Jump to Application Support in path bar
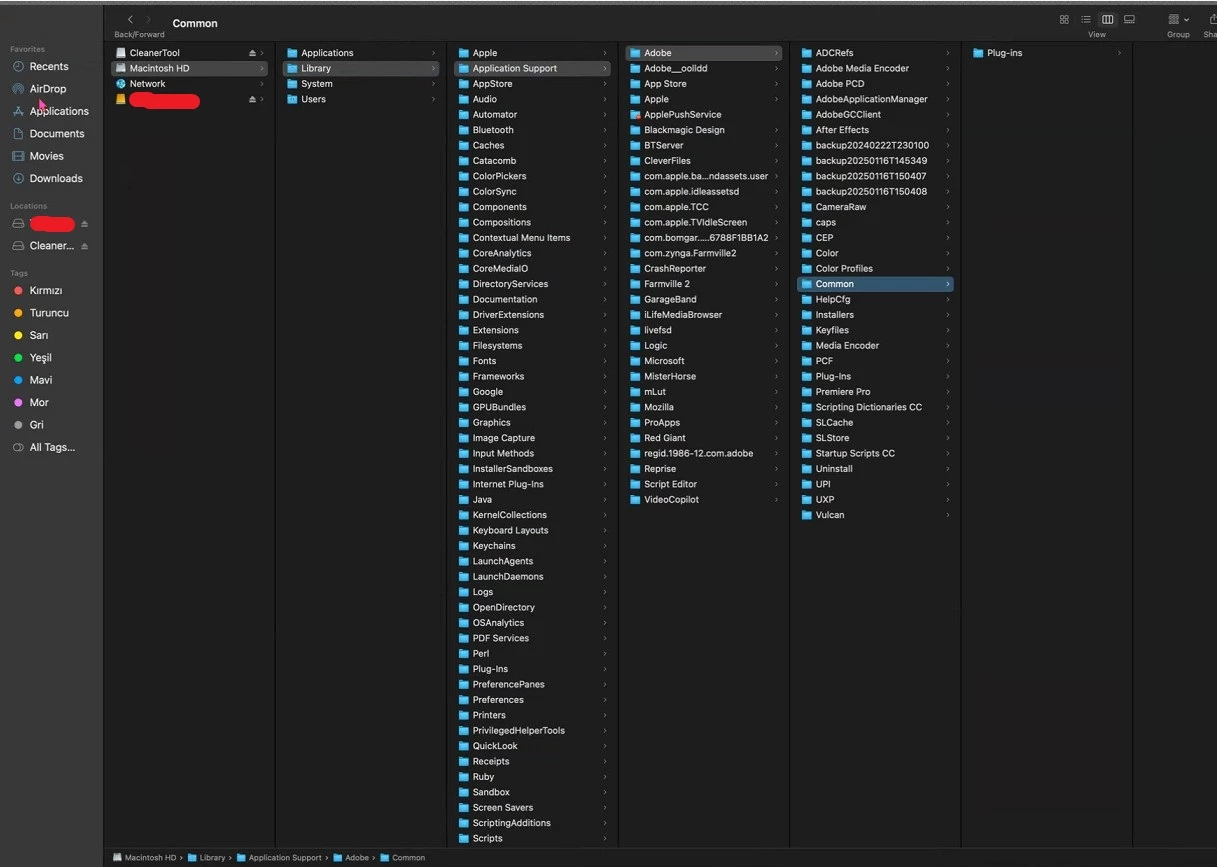1217x867 pixels. point(279,858)
